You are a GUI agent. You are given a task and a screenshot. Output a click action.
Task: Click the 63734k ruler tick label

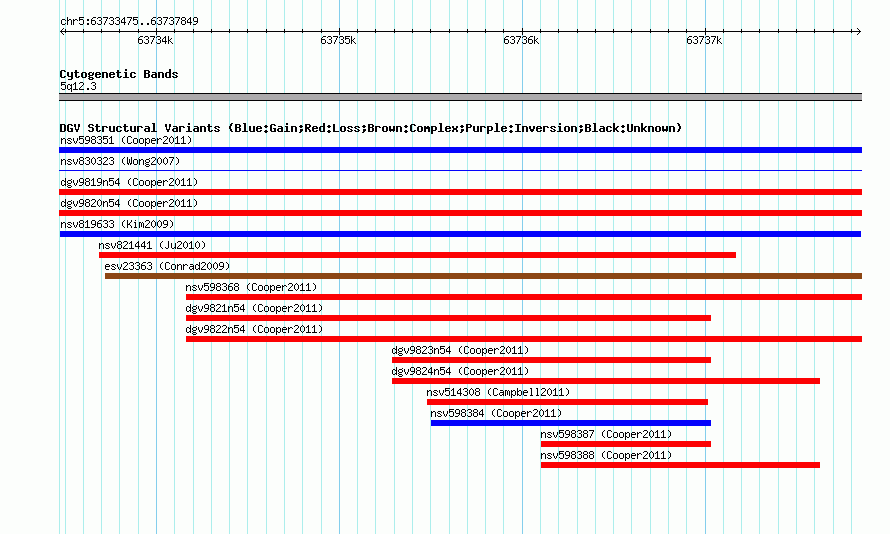tap(156, 40)
